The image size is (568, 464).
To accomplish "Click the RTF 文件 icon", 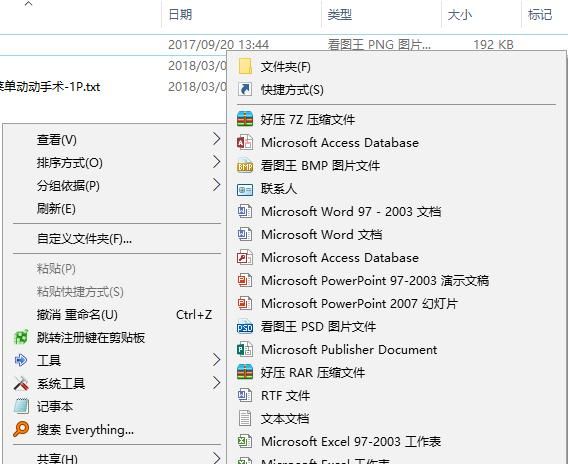I will click(x=245, y=396).
